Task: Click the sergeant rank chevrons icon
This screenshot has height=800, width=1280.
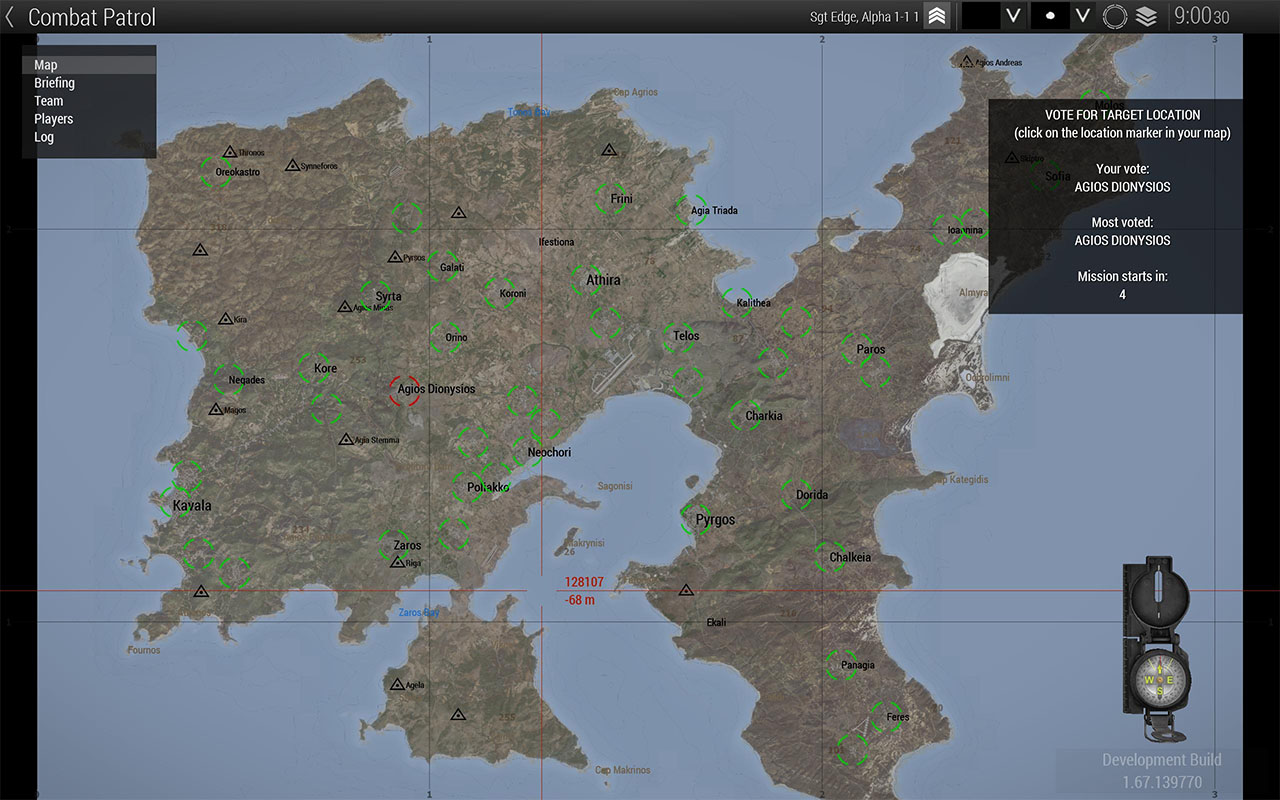Action: tap(937, 16)
